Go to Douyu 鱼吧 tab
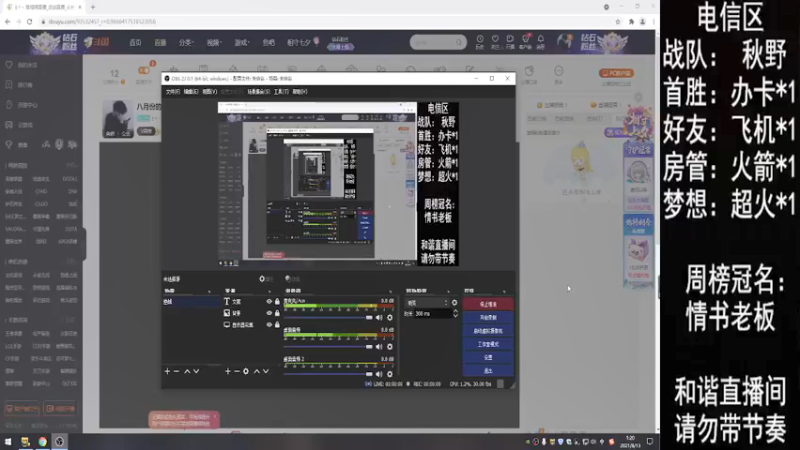This screenshot has width=800, height=450. [268, 42]
